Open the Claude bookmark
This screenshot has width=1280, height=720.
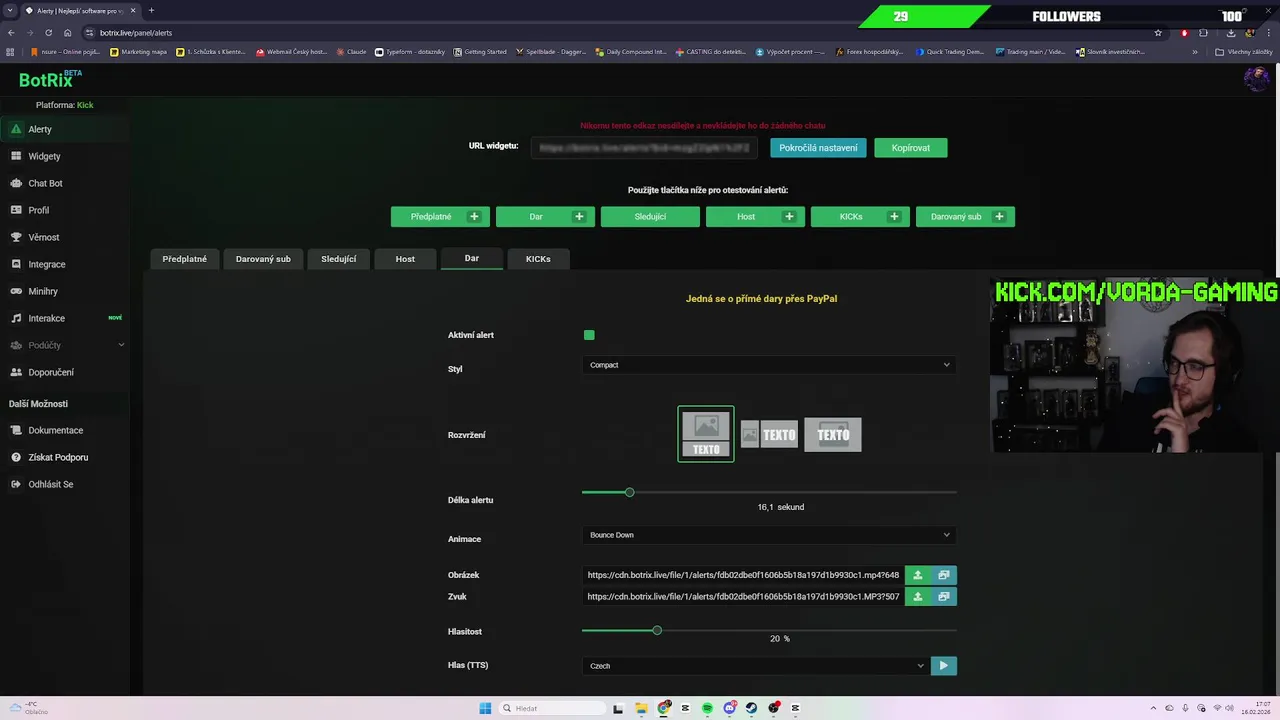pyautogui.click(x=352, y=52)
